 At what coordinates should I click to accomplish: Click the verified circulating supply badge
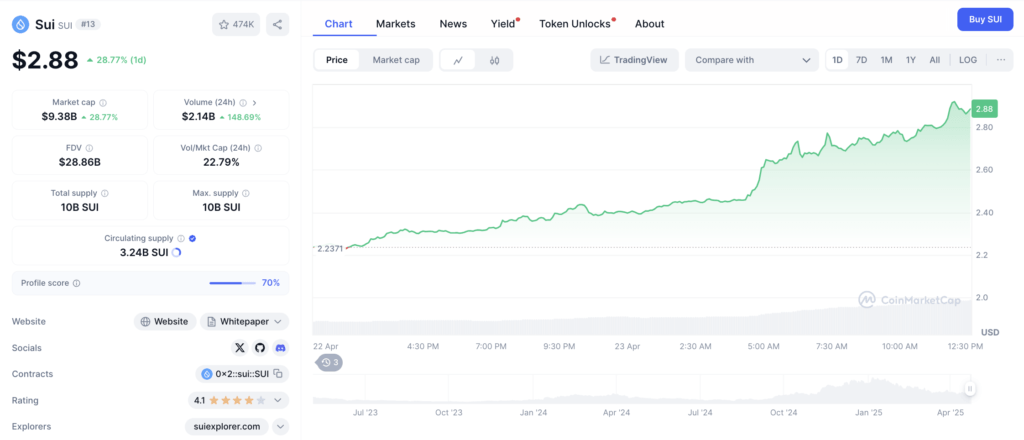tap(192, 238)
